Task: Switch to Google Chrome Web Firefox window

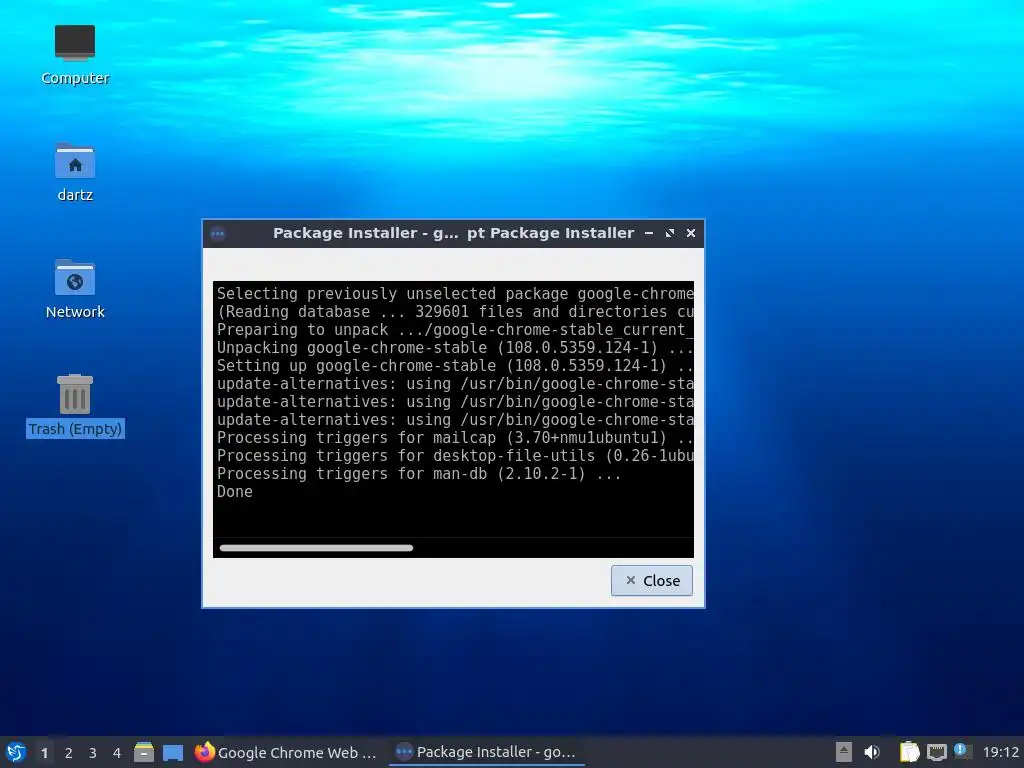Action: 286,752
